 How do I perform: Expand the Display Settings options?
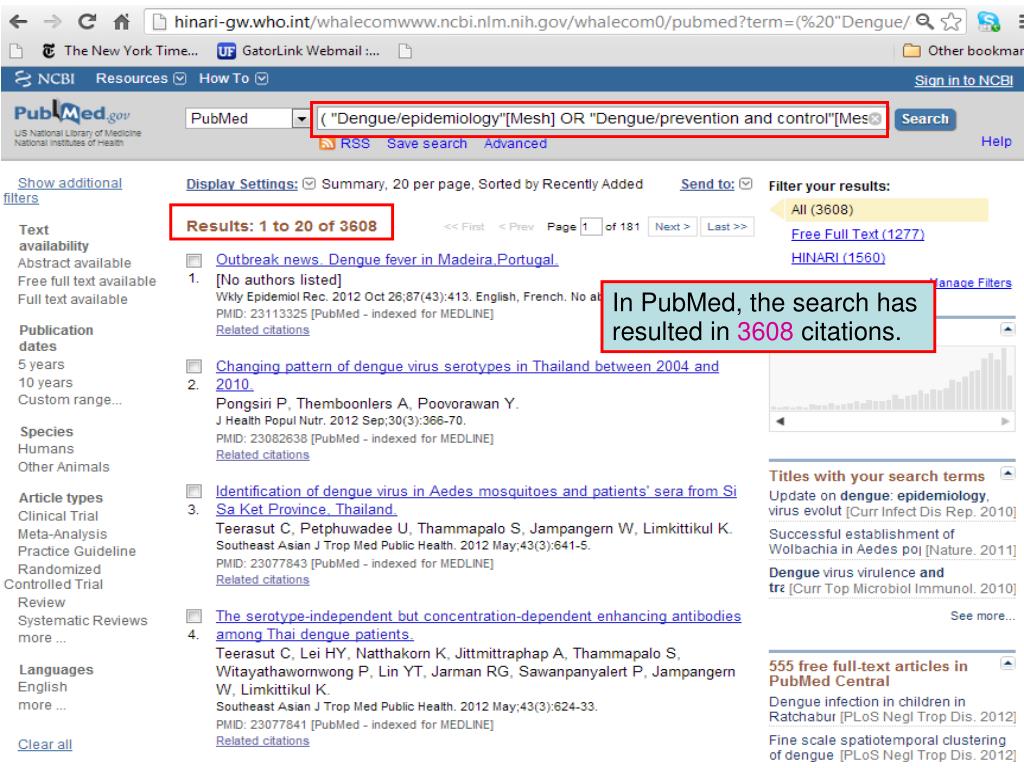pos(309,184)
